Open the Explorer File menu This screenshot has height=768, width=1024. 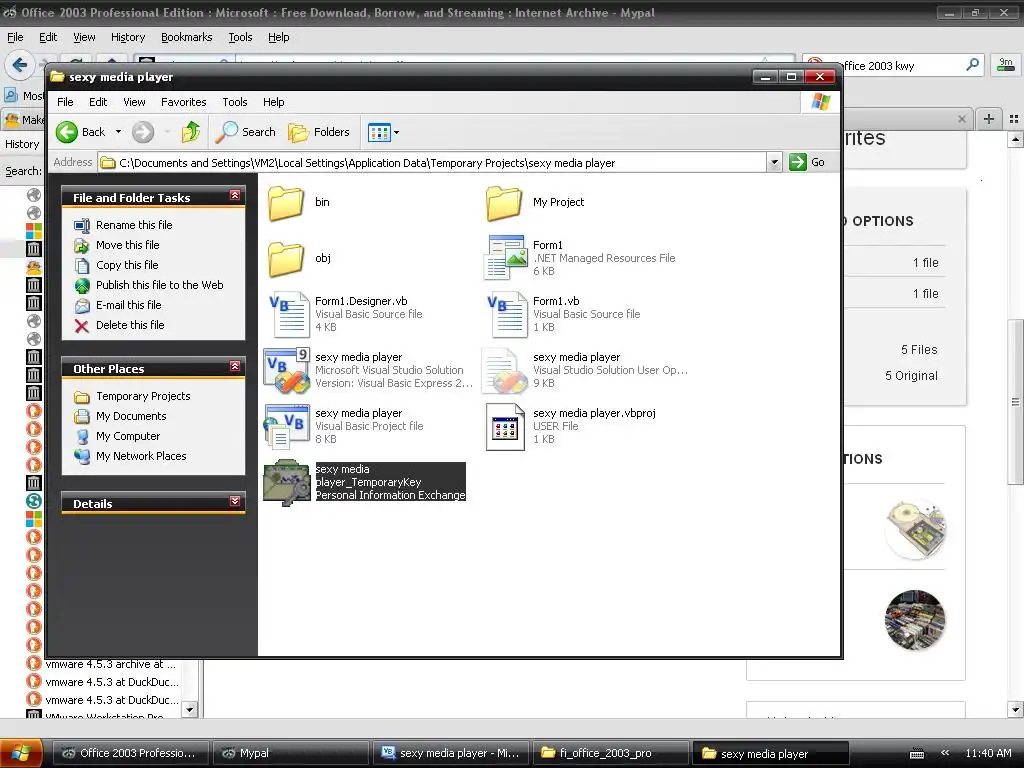65,102
